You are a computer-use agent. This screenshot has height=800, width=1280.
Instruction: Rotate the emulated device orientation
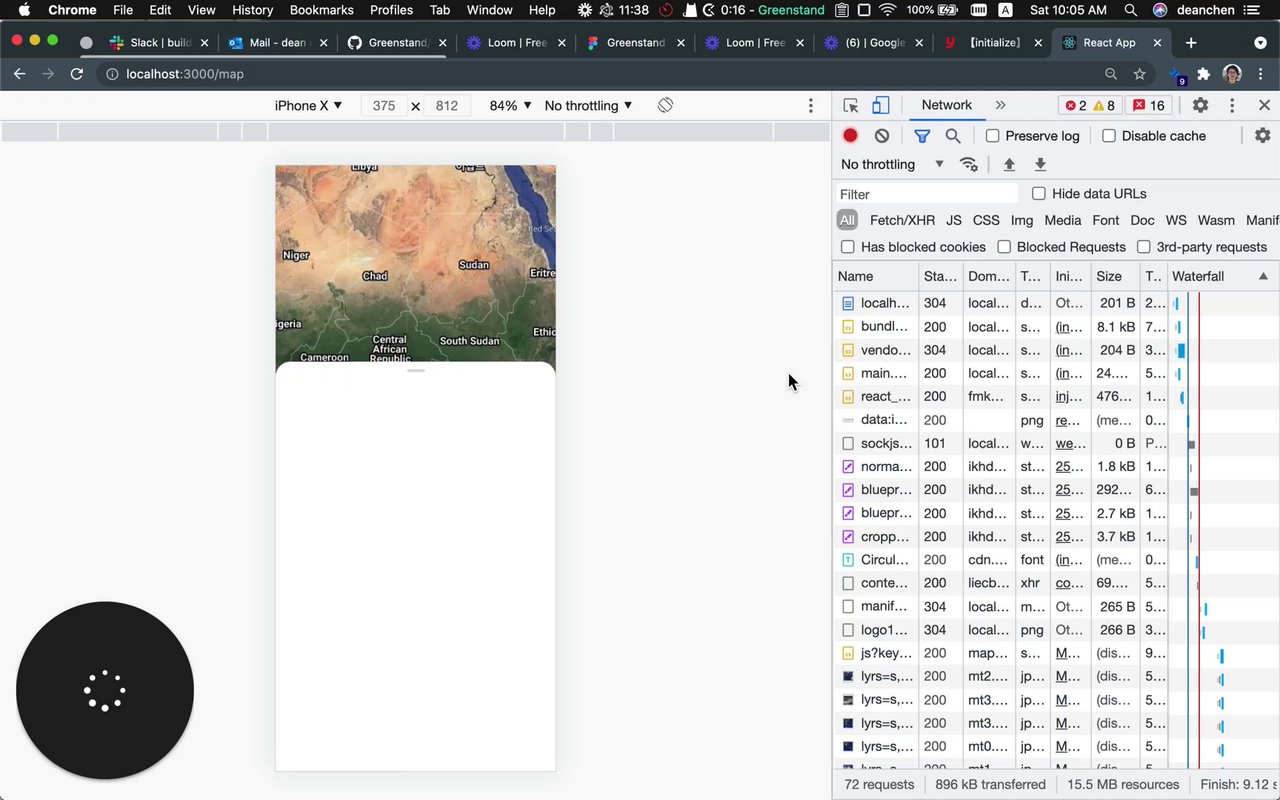click(665, 105)
